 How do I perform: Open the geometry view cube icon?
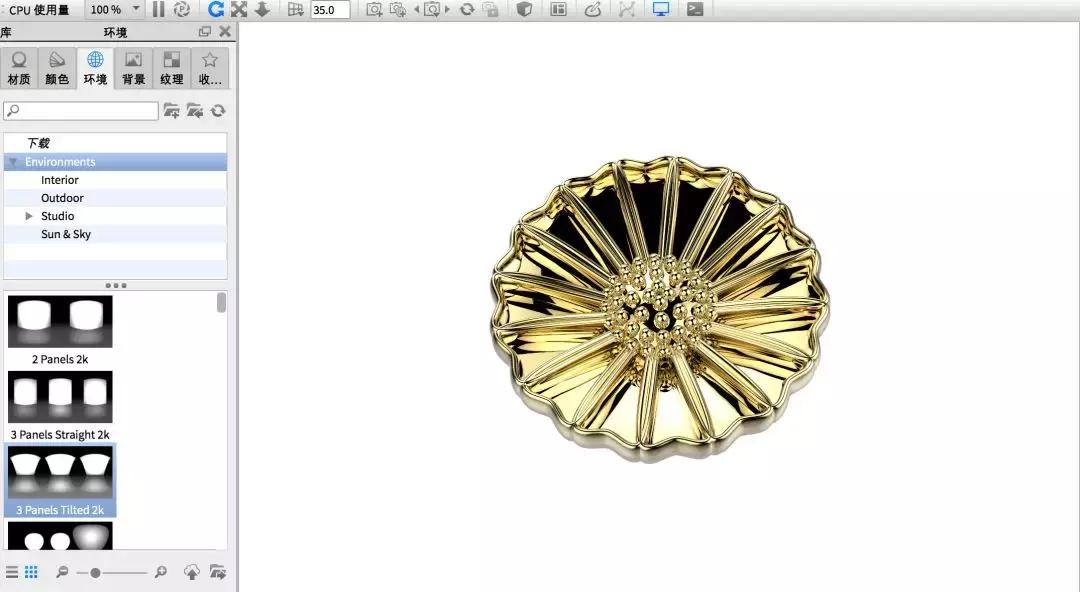coord(523,9)
